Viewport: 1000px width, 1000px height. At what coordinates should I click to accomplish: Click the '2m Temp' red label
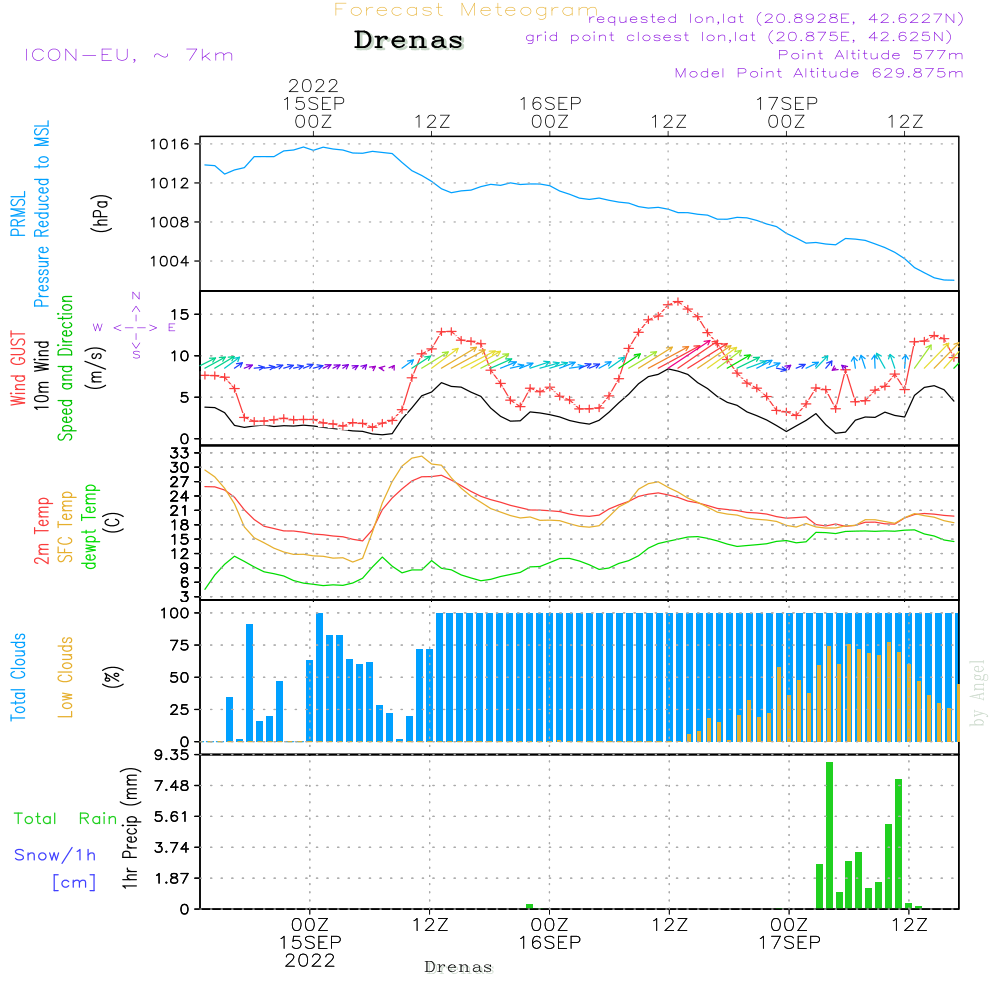[x=41, y=531]
